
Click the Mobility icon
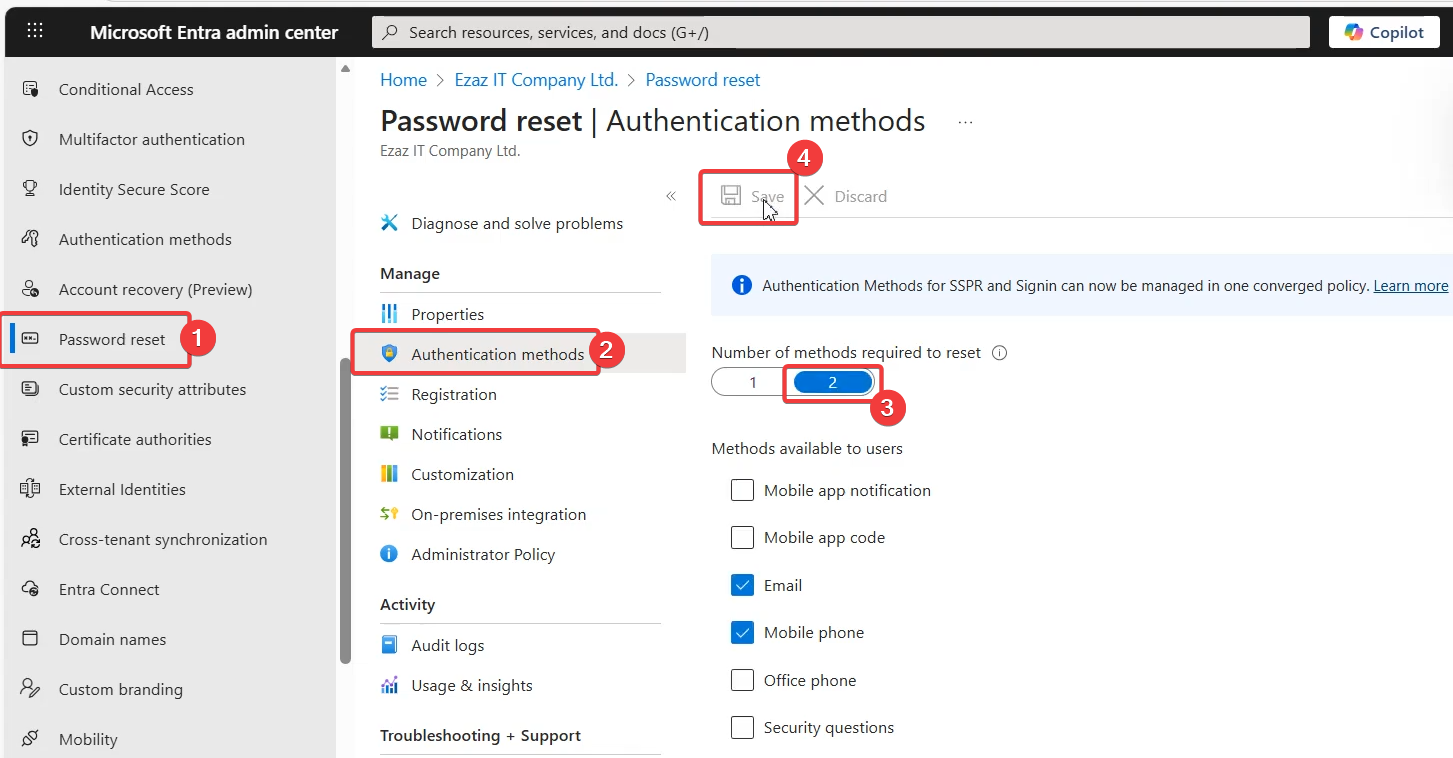pyautogui.click(x=30, y=739)
